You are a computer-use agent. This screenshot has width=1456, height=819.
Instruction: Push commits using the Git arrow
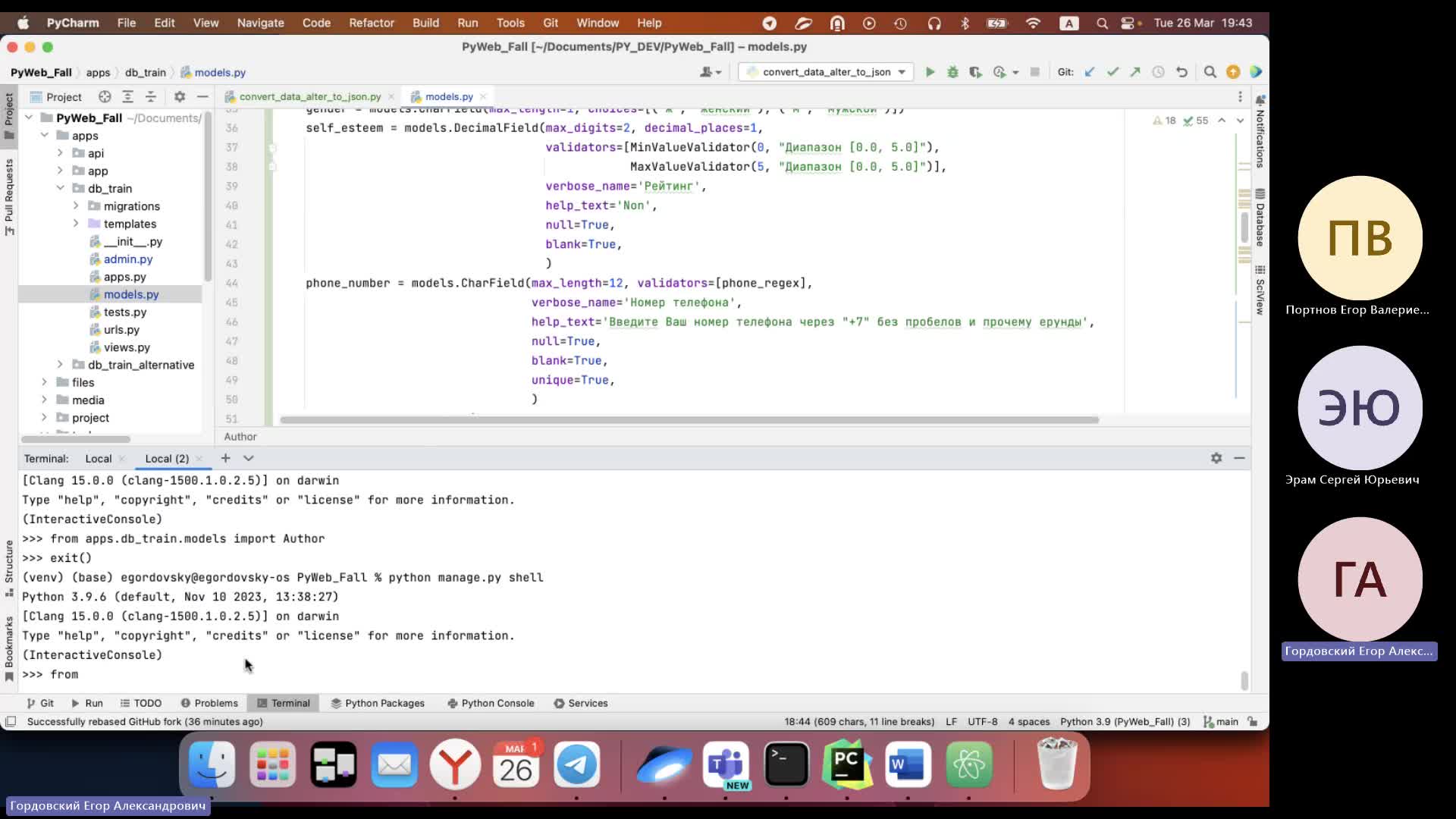click(x=1135, y=72)
